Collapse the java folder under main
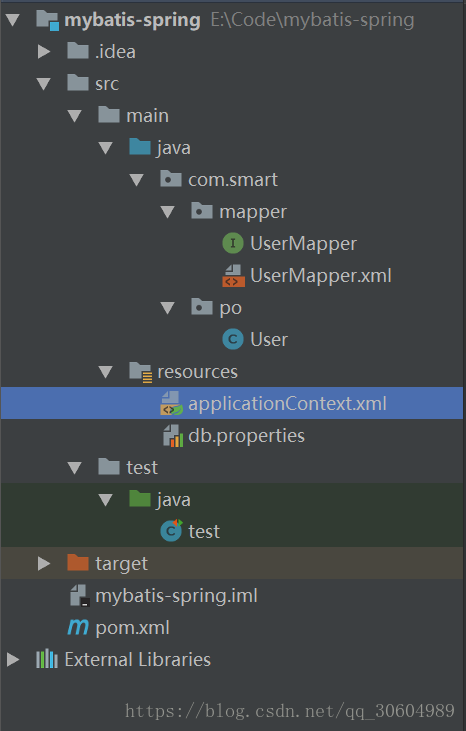Screen dimensions: 466x731 coord(106,148)
